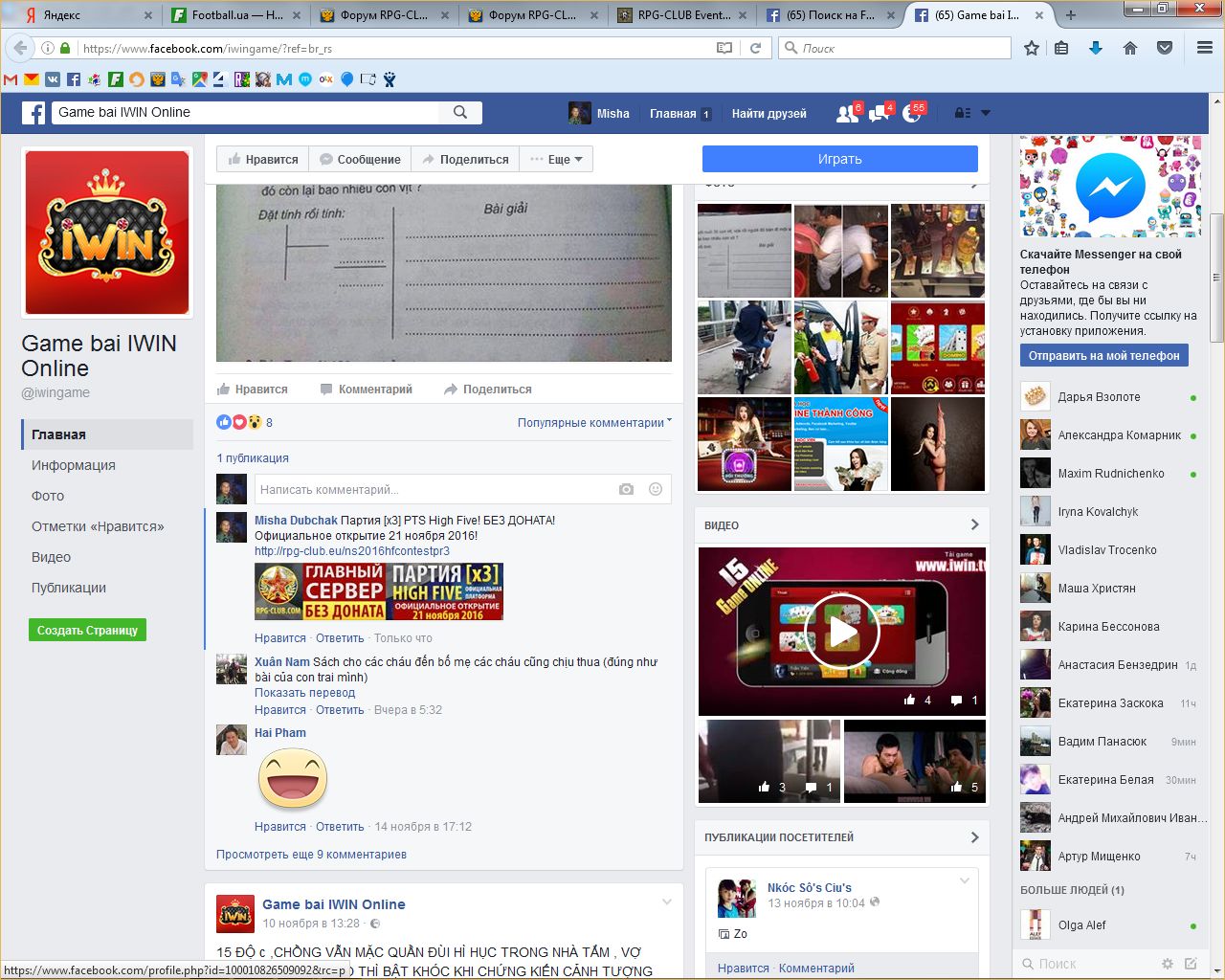
Task: Click the bookmark star icon
Action: [1031, 48]
